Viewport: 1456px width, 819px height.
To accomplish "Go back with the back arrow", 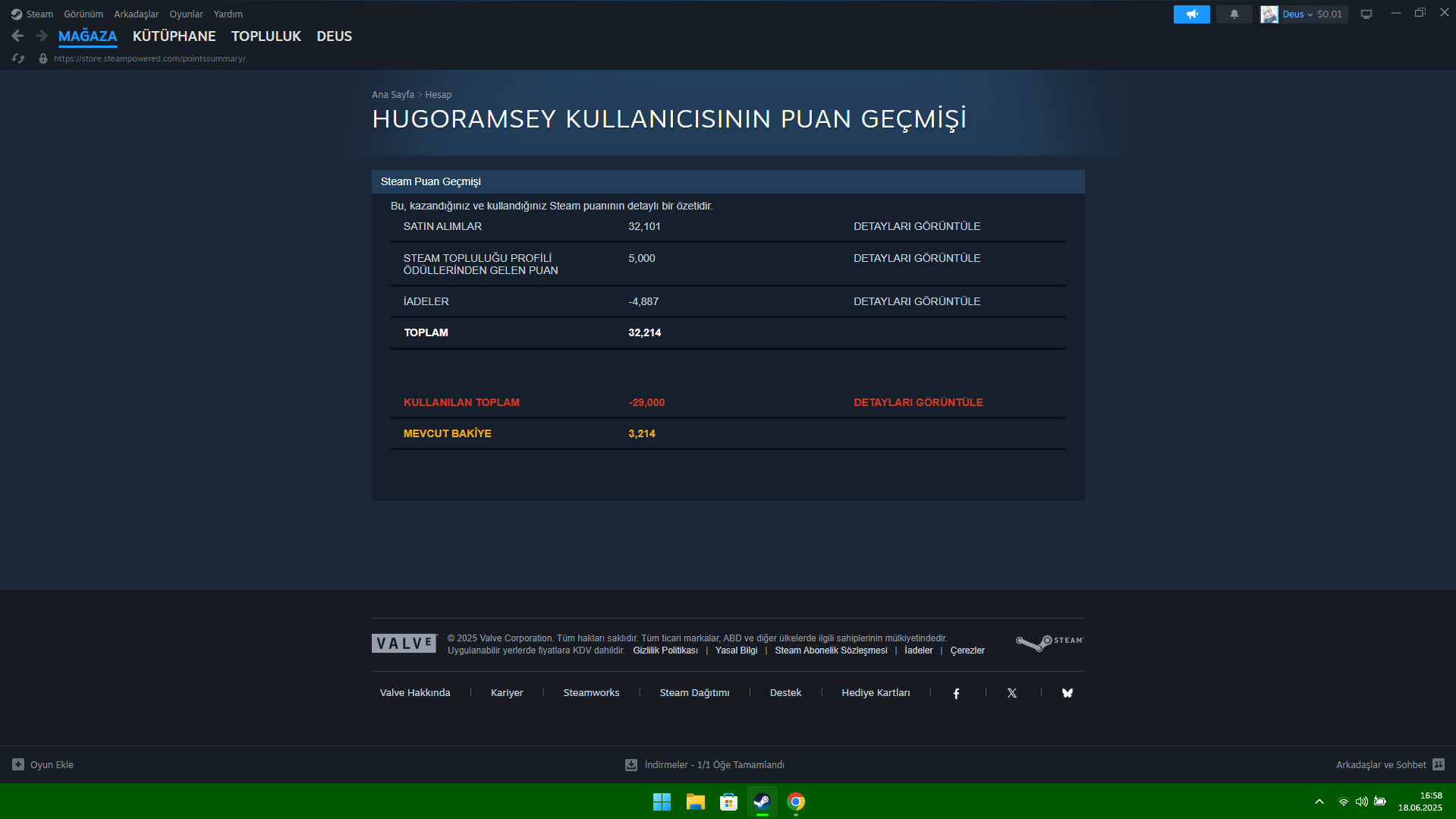I will coord(17,36).
